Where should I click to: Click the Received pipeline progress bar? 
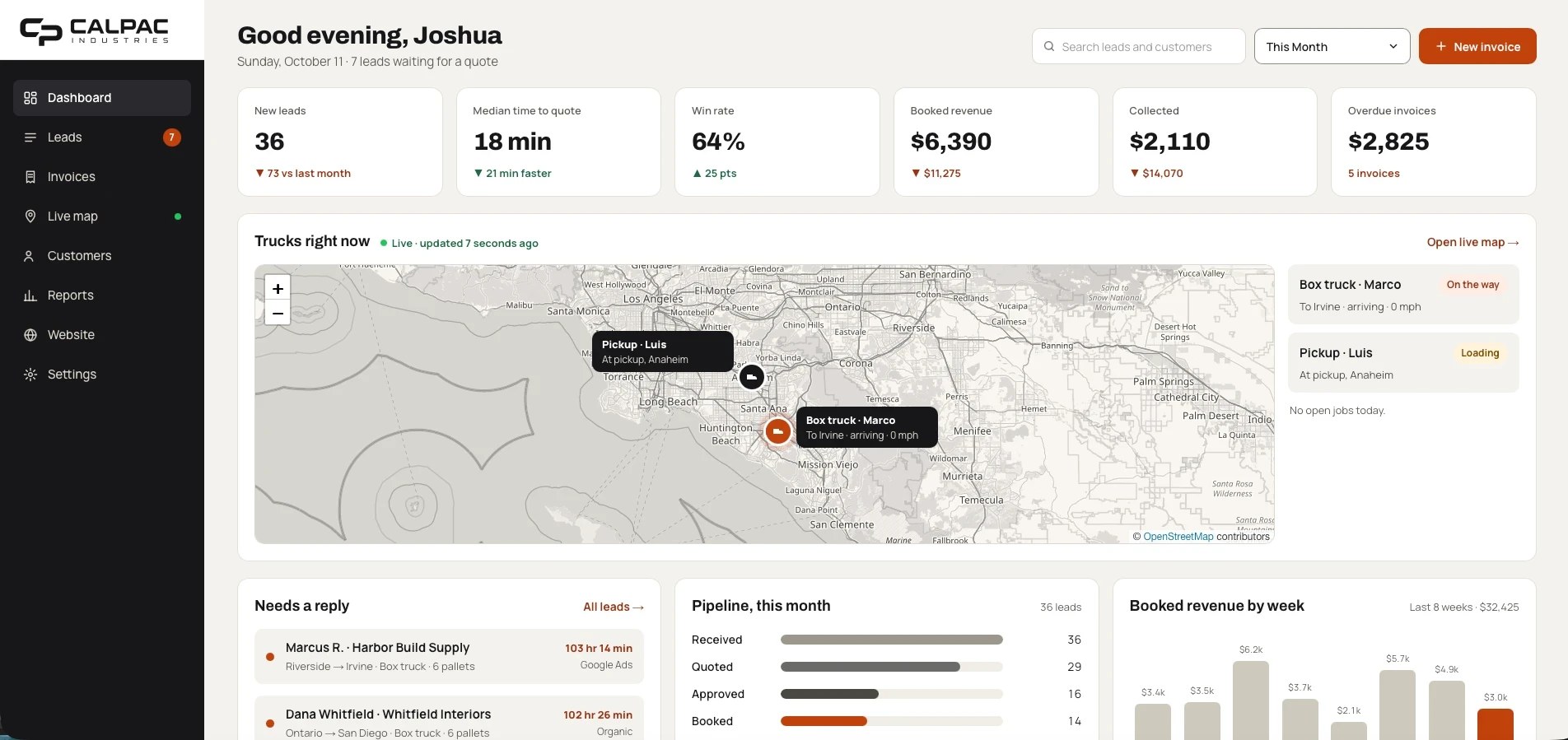891,640
